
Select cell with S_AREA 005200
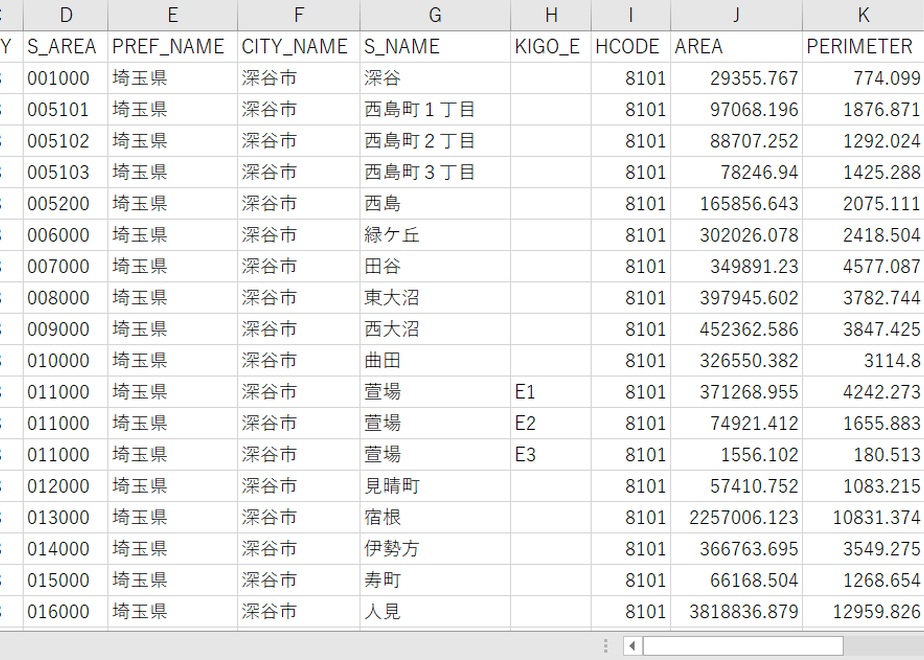[65, 203]
